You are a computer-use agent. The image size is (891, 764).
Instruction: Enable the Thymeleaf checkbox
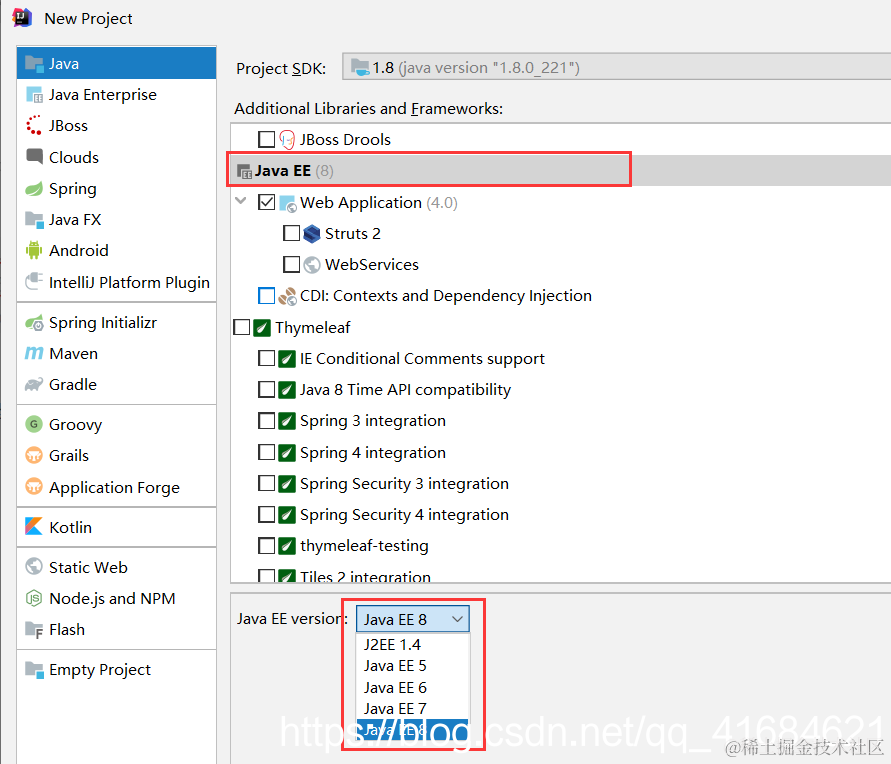[x=242, y=327]
